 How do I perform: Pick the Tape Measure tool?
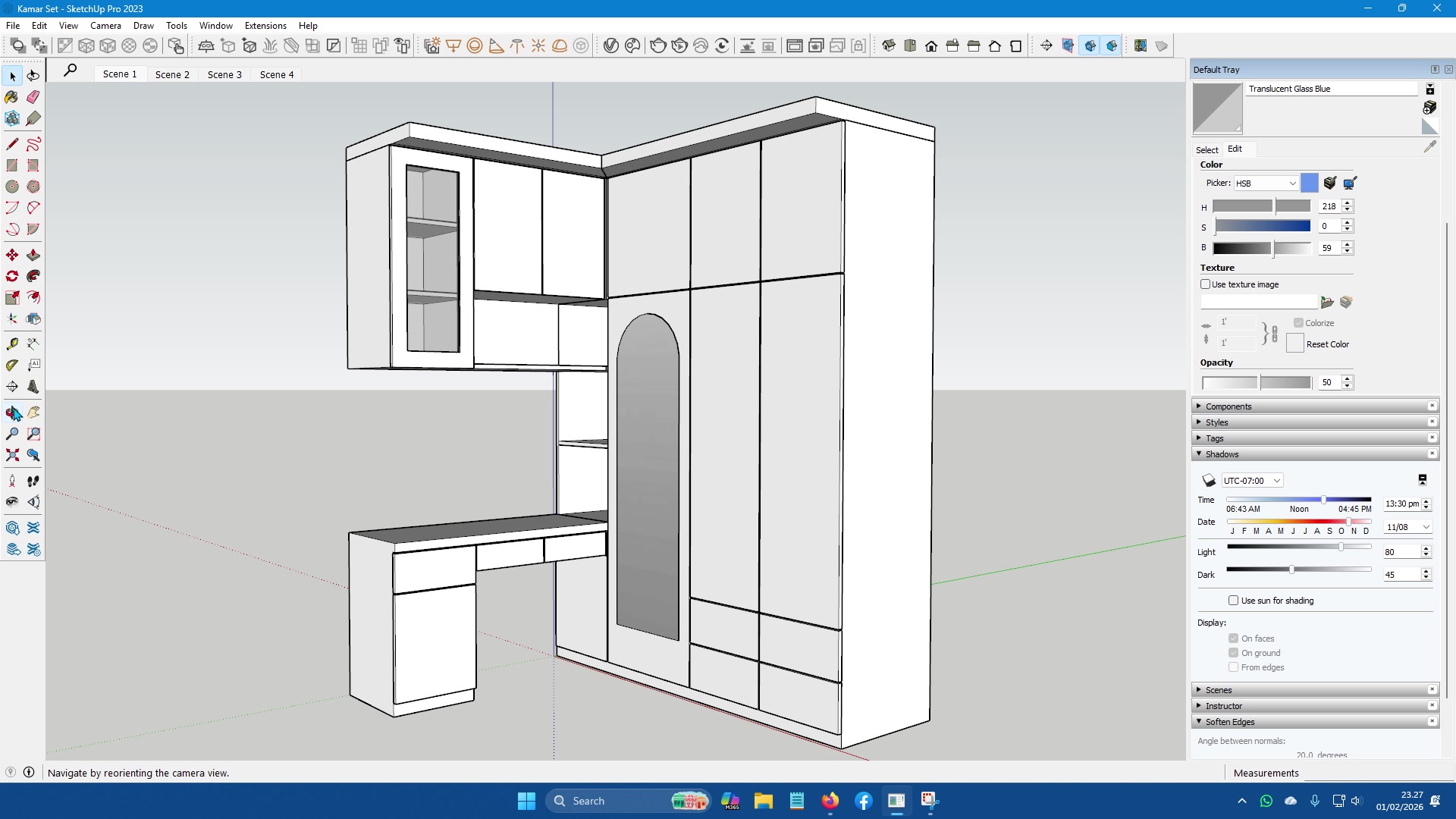click(12, 344)
